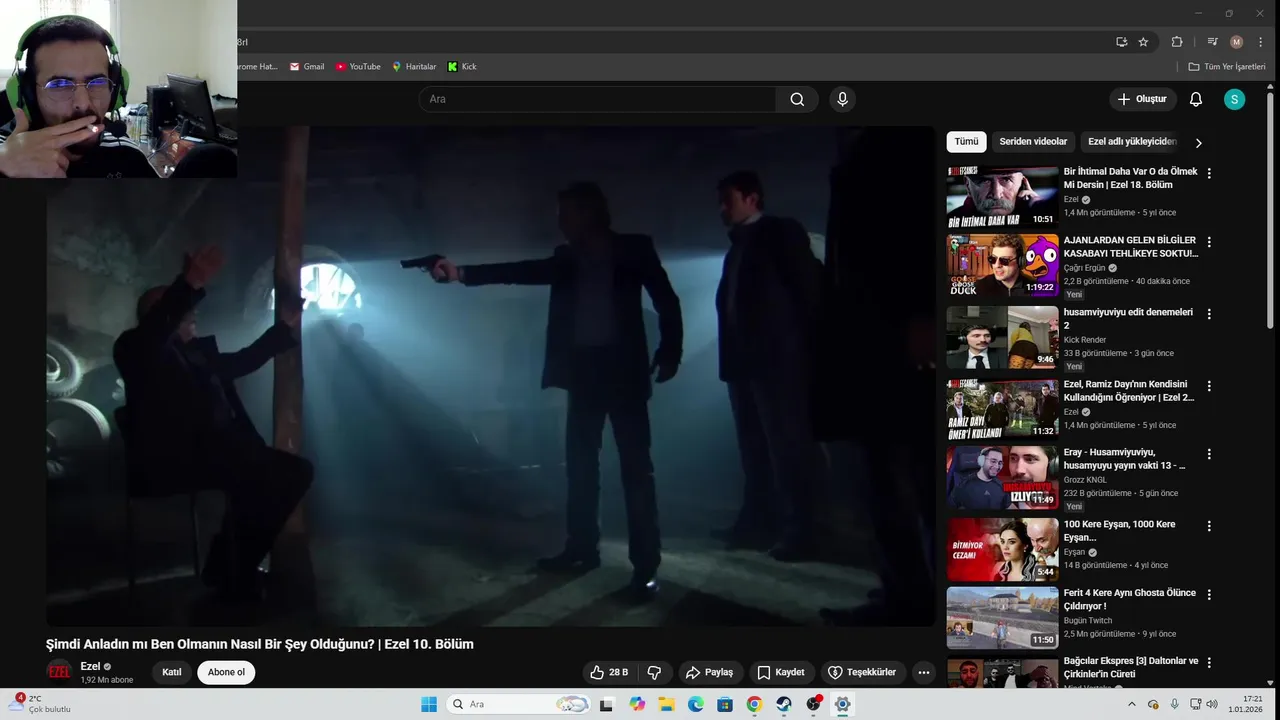Open Haritalar bookmark
Screen dimensions: 1280x720
tap(414, 67)
